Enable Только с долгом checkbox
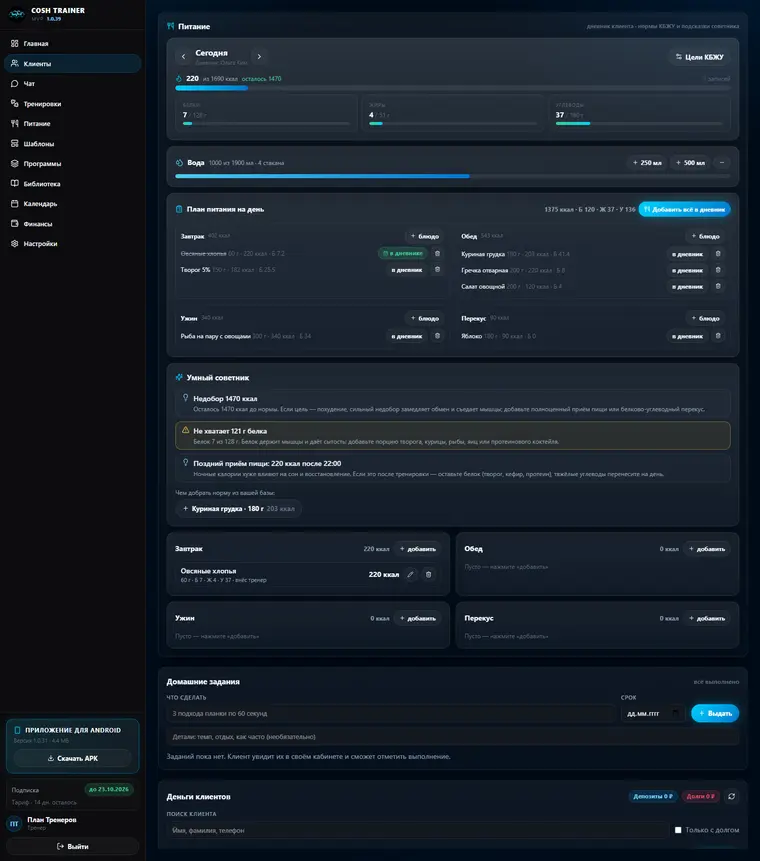This screenshot has height=861, width=760. coord(678,830)
